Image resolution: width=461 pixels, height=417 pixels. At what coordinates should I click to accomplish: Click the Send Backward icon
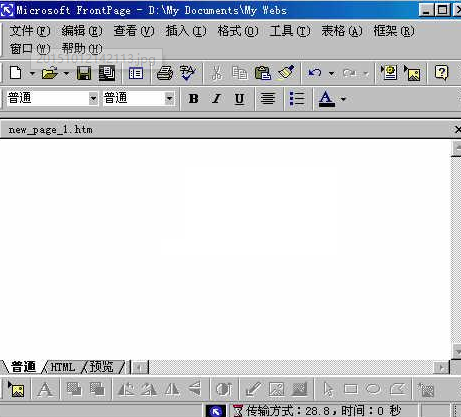pos(97,389)
